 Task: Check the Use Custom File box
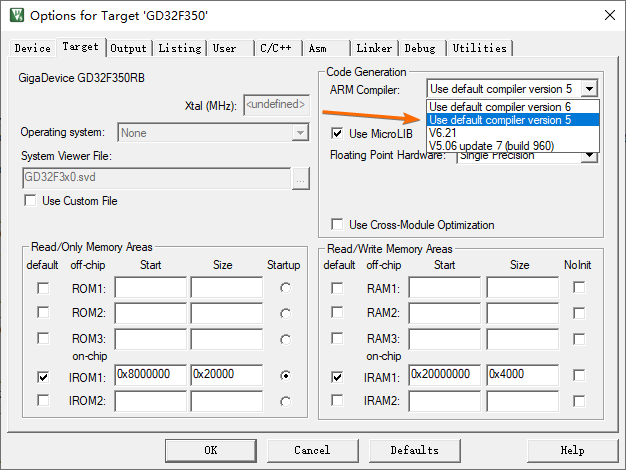30,200
